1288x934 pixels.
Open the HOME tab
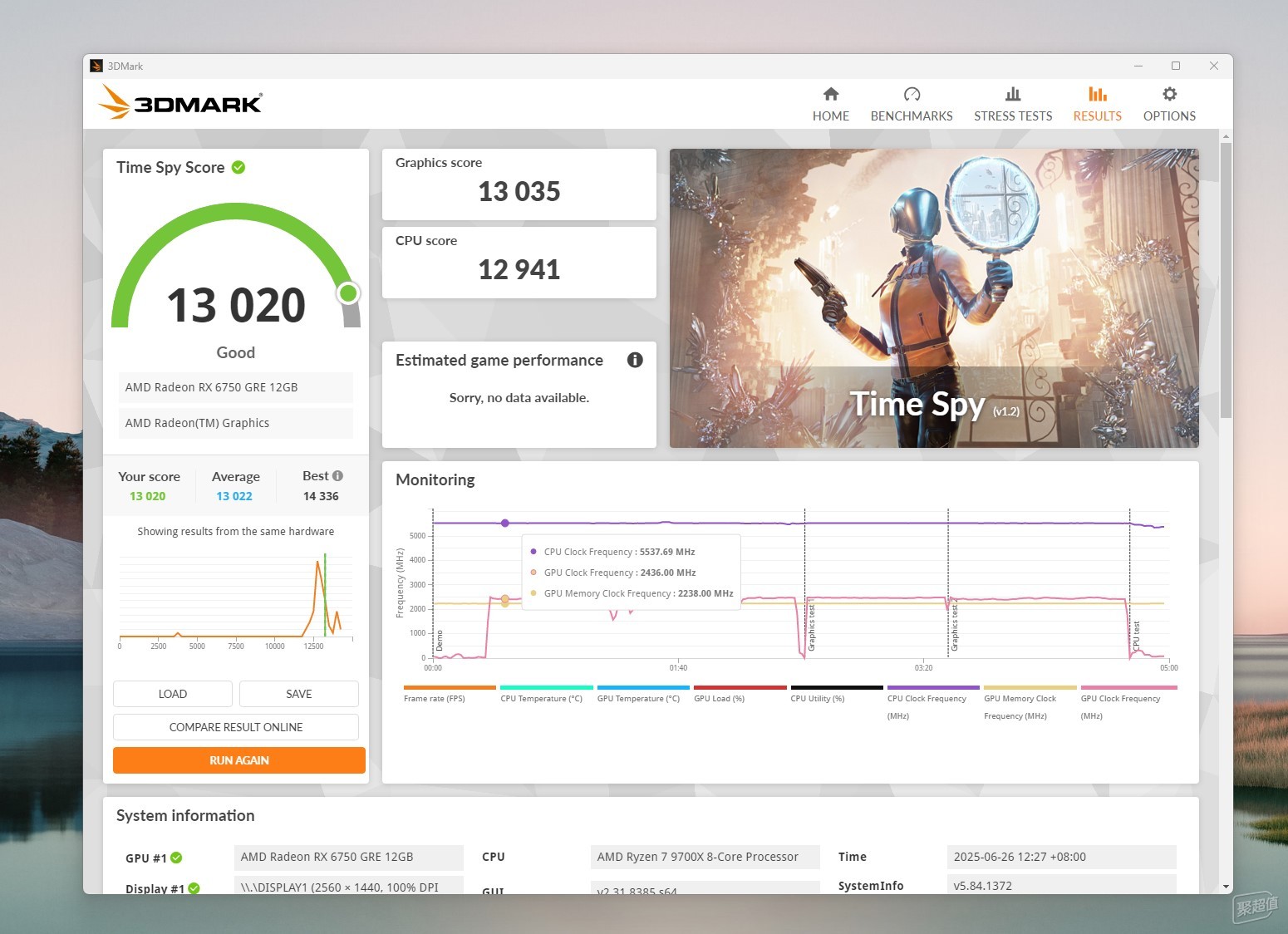click(831, 105)
